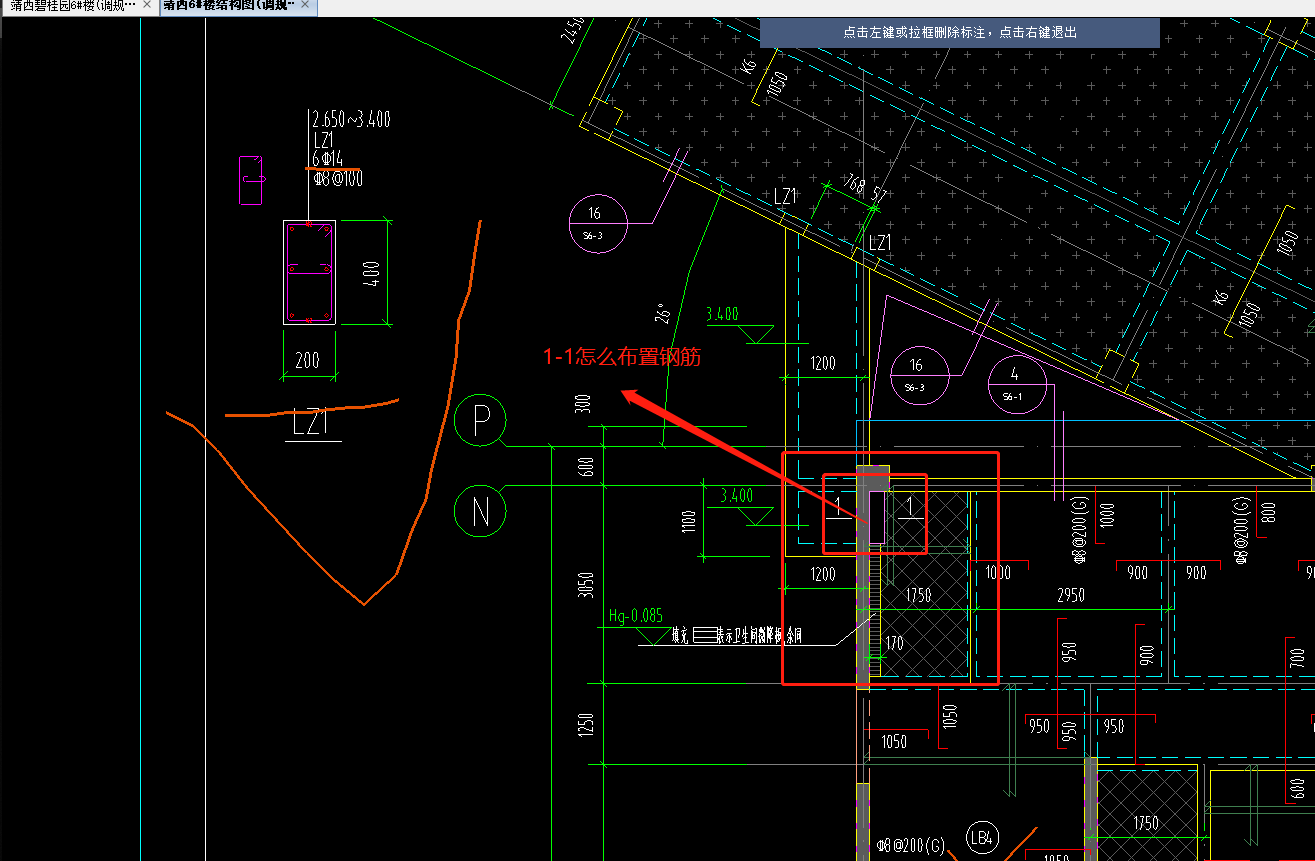Screen dimensions: 1315x861
Task: Click the 57 dimension beside 168
Action: click(879, 194)
